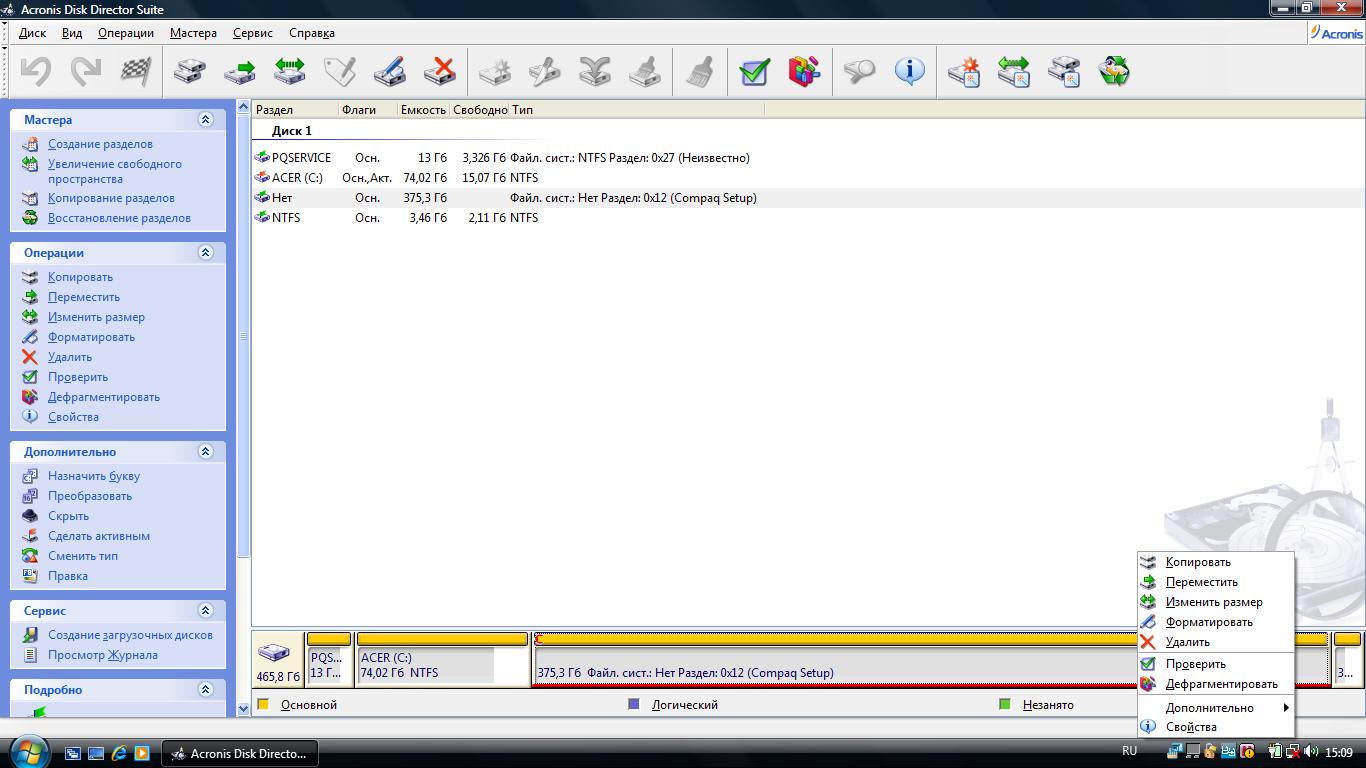Screen dimensions: 1366x768
Task: Sort by Раздел column header
Action: (295, 110)
